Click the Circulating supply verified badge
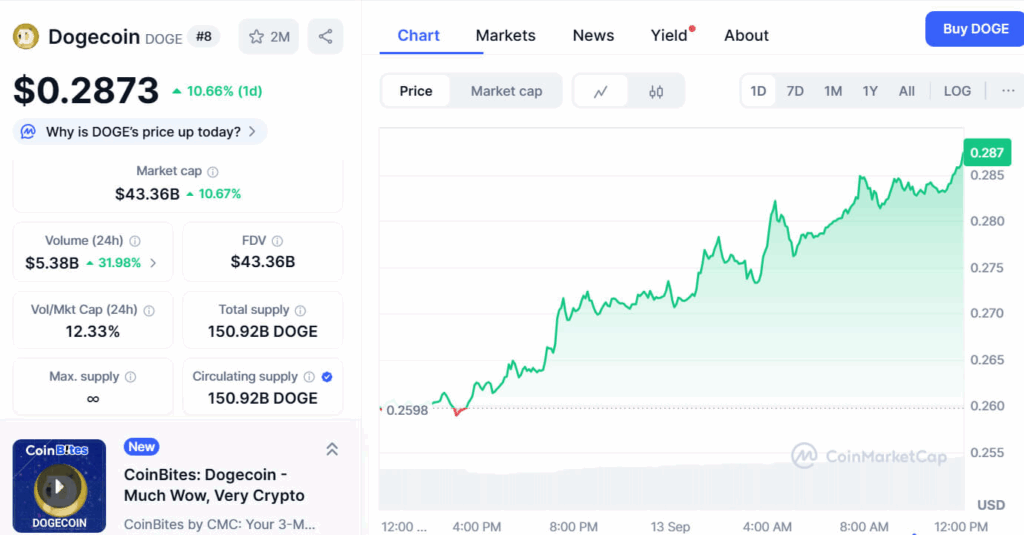Viewport: 1024px width, 535px height. pyautogui.click(x=327, y=377)
